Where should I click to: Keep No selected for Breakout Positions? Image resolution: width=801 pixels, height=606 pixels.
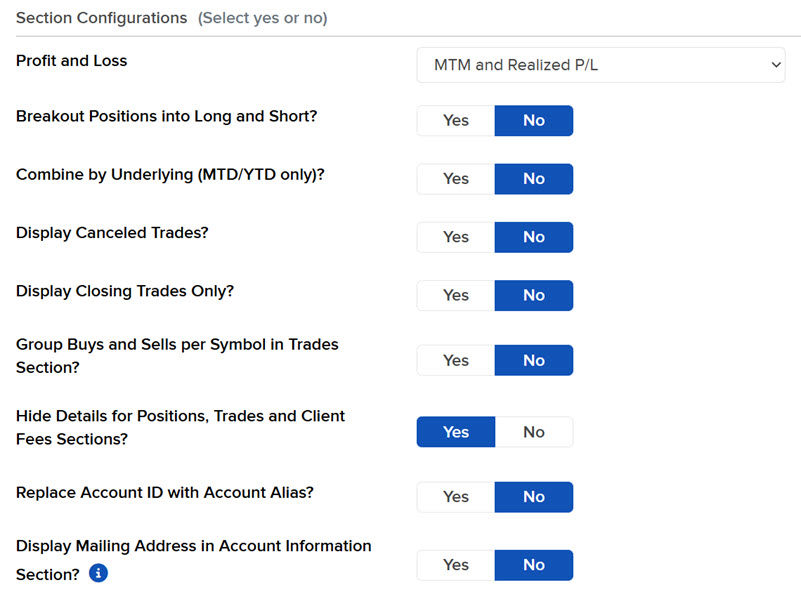[x=534, y=120]
